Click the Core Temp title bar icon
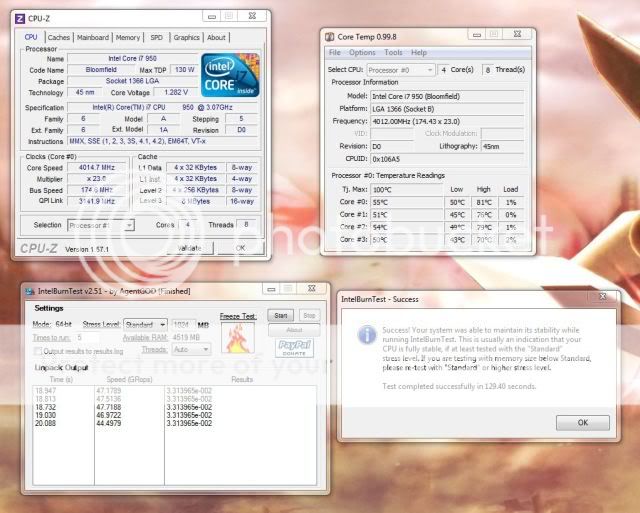This screenshot has height=513, width=640. [x=329, y=37]
